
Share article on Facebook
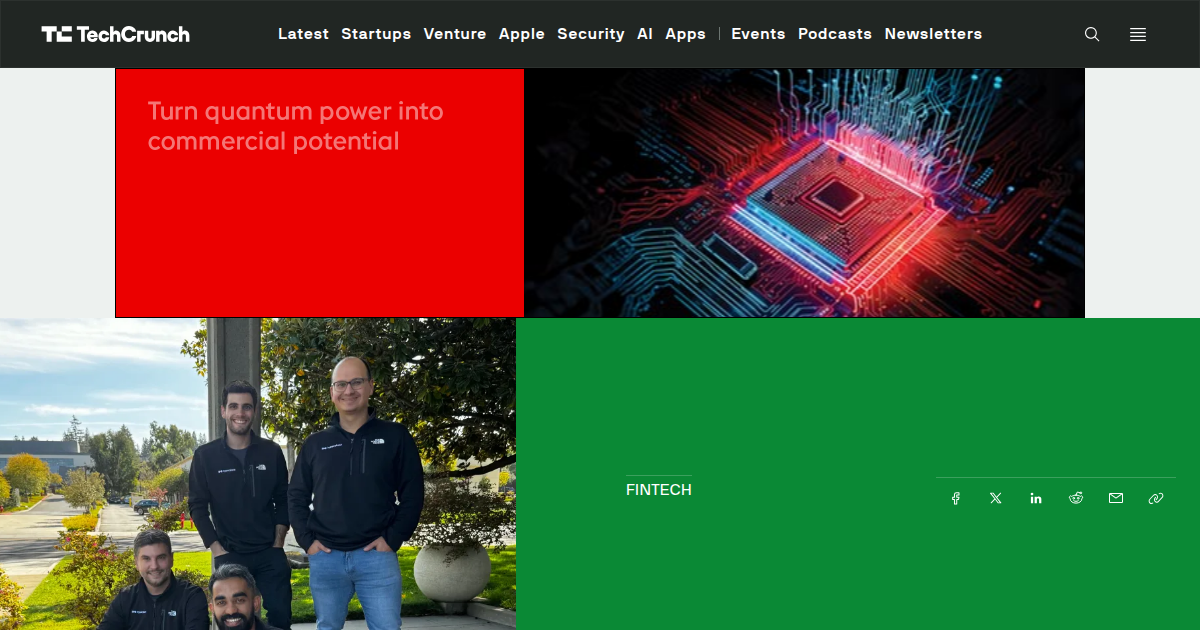(956, 498)
